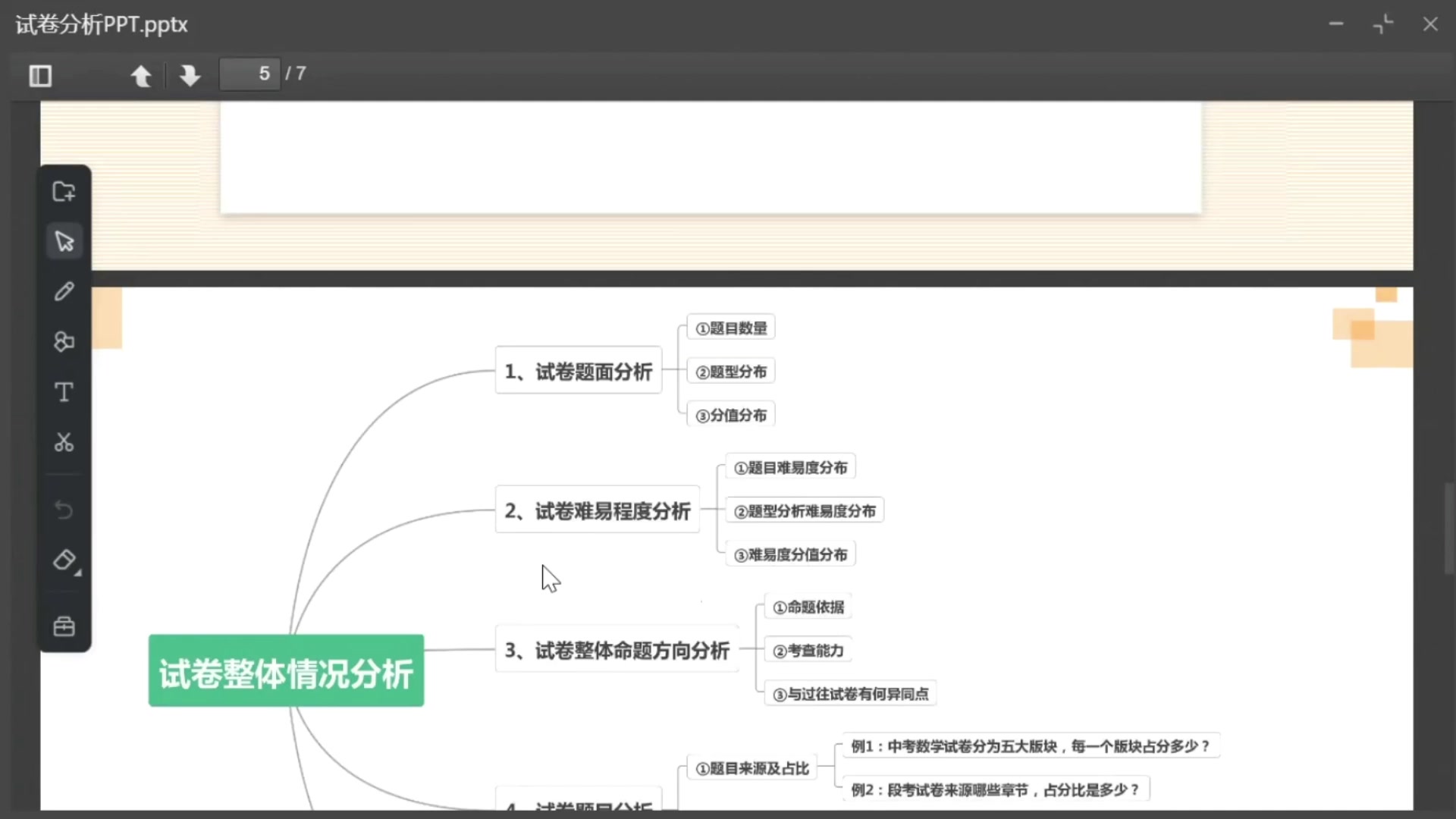1456x819 pixels.
Task: Click the total page count / 7 label
Action: pyautogui.click(x=296, y=74)
